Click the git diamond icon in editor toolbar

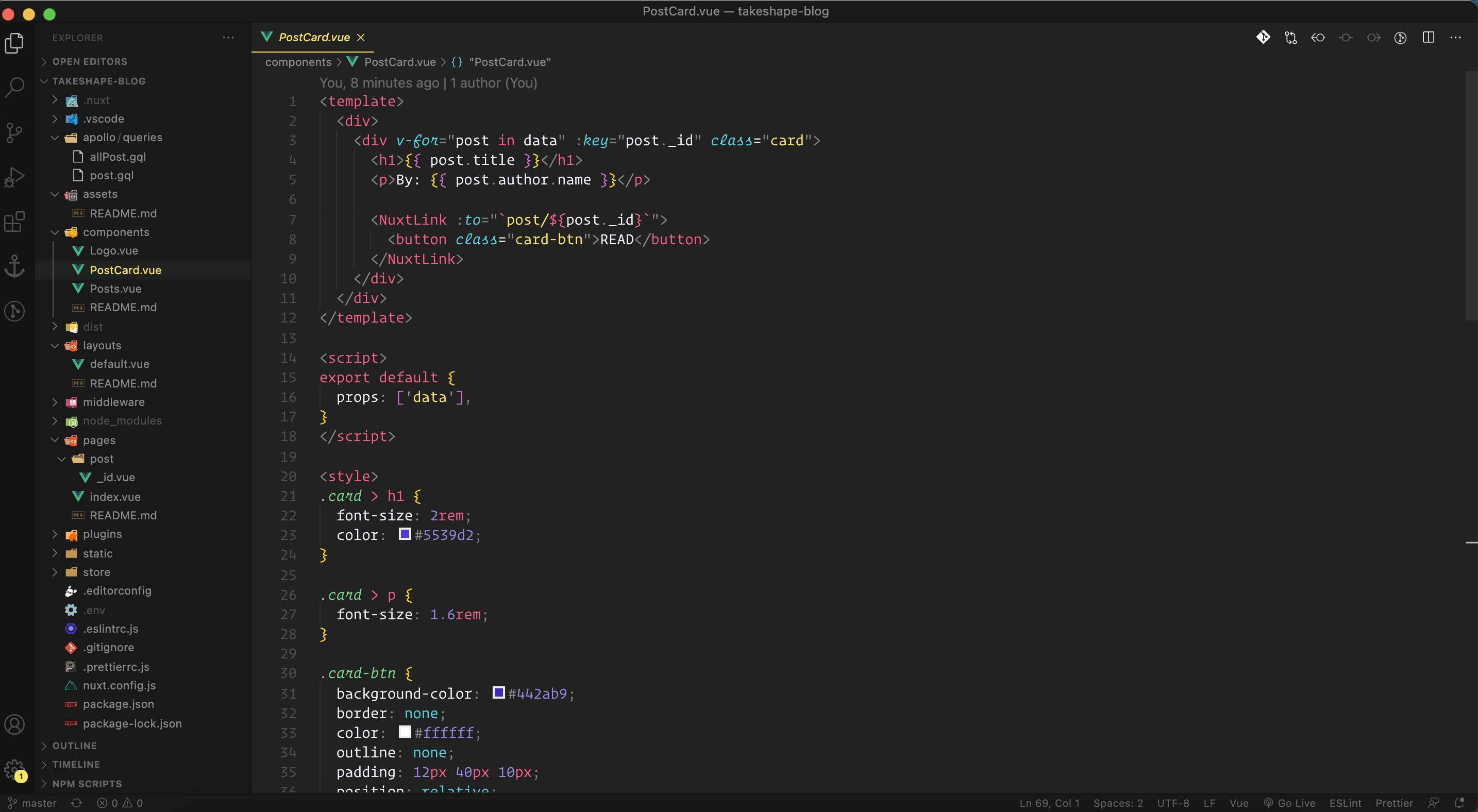coord(1263,37)
